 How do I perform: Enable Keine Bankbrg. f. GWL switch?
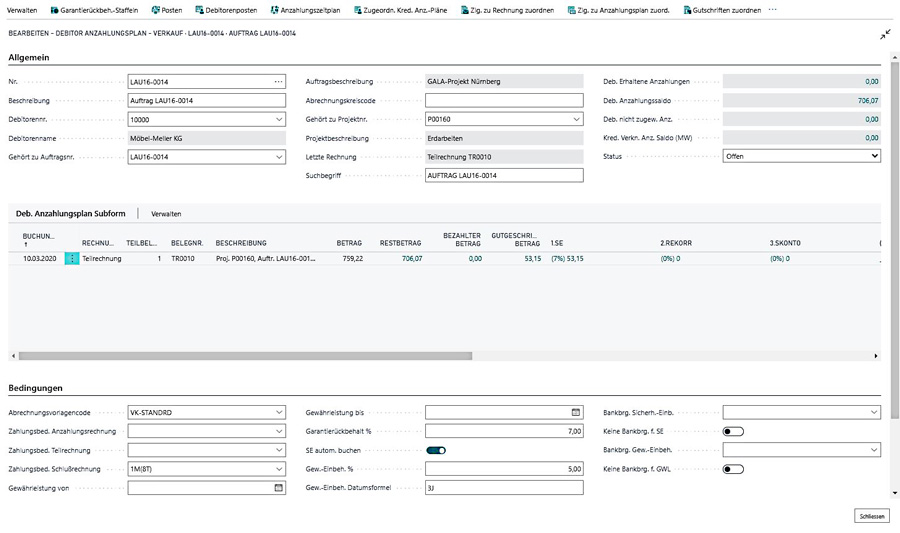[733, 469]
